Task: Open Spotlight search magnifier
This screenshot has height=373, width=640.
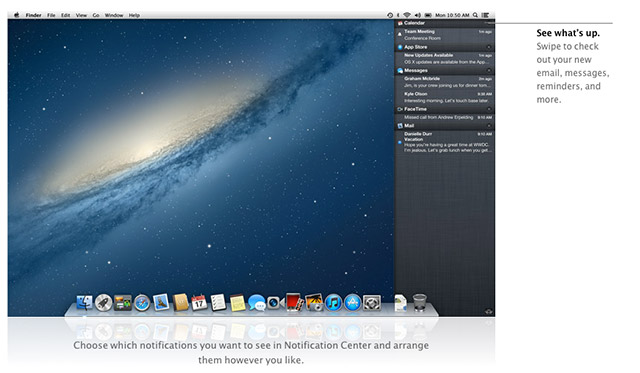Action: tap(476, 15)
